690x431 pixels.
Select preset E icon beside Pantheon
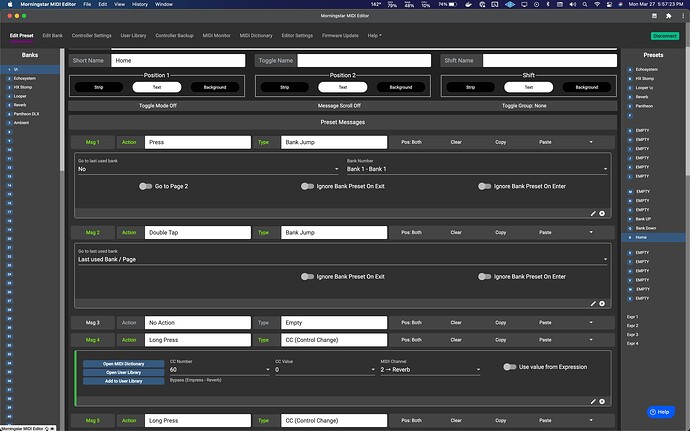[x=630, y=106]
